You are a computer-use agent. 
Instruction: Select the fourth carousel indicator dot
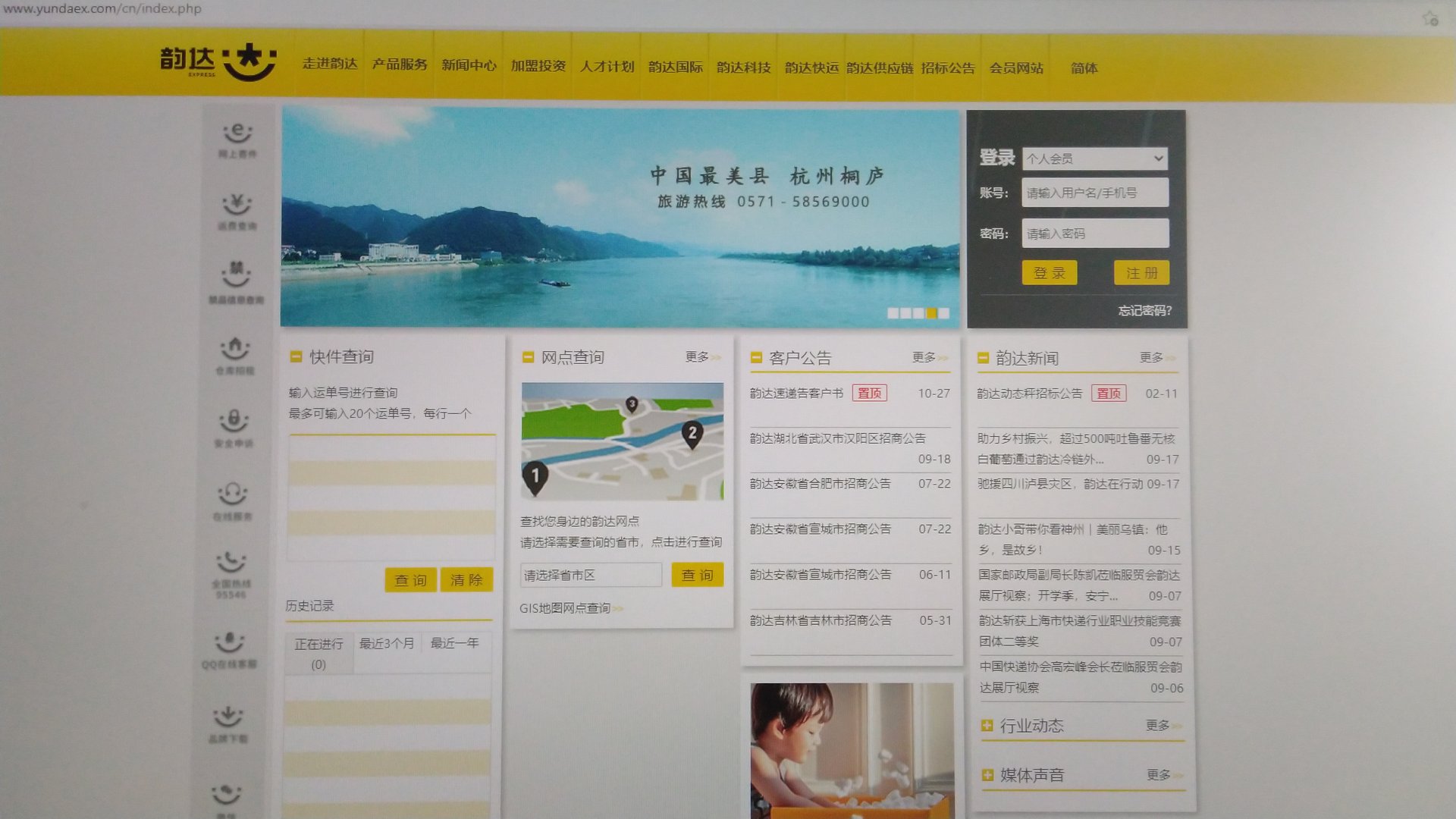[x=931, y=311]
